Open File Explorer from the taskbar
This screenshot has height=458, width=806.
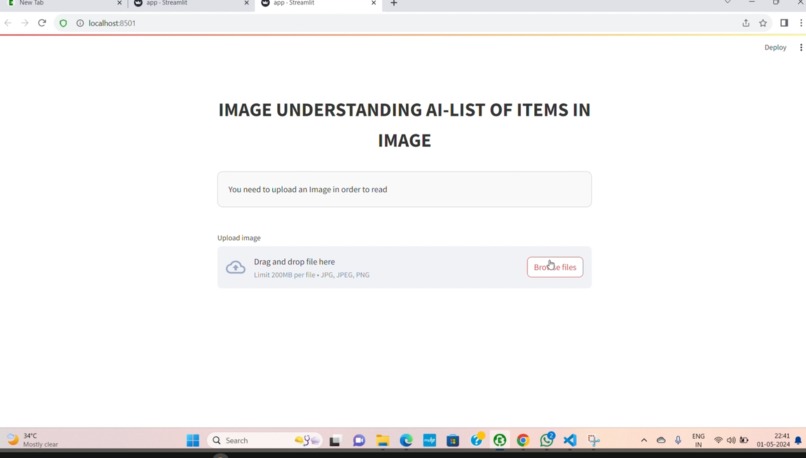[382, 441]
